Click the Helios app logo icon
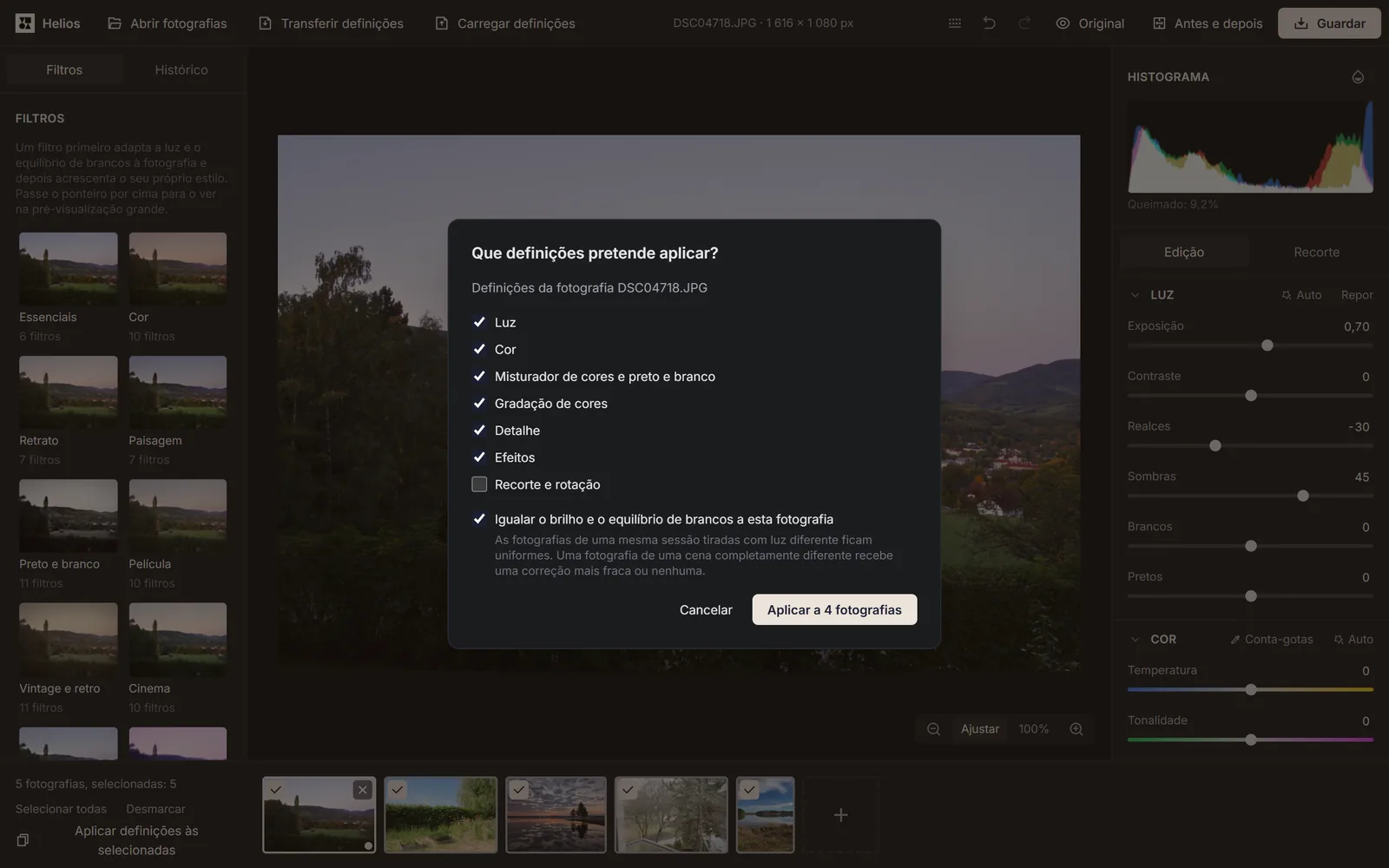The image size is (1389, 868). point(25,23)
